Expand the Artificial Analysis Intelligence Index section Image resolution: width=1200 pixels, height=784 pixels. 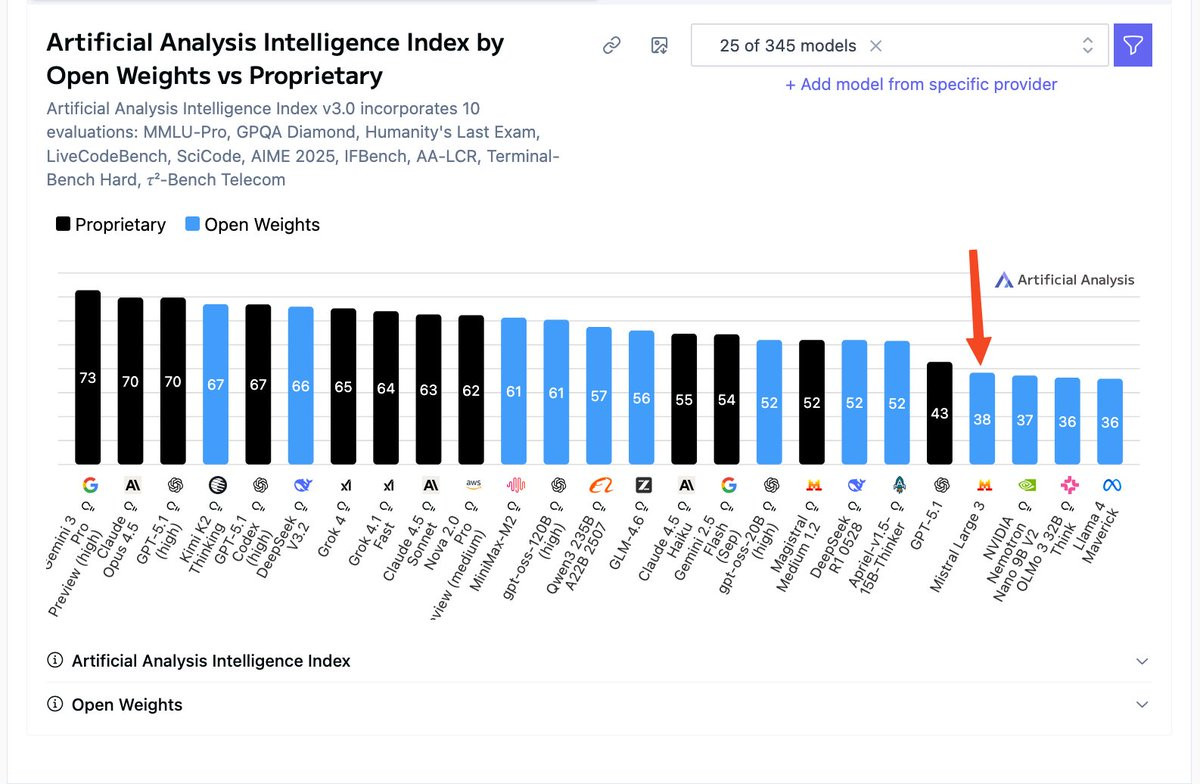[599, 661]
